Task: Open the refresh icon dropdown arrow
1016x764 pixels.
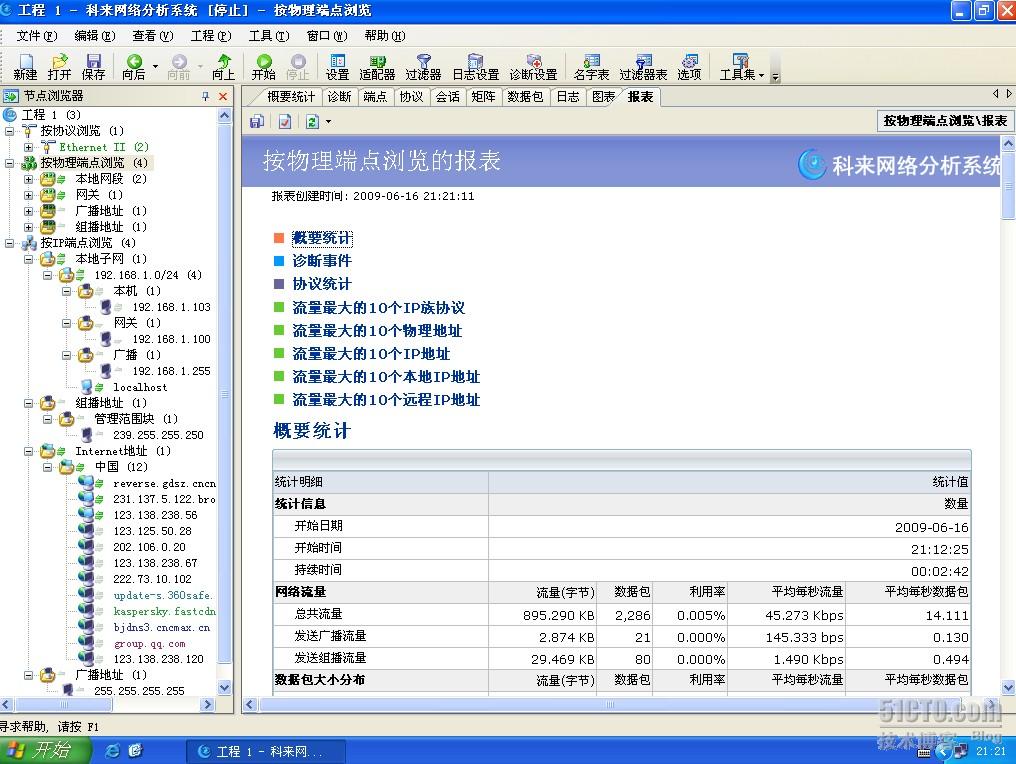Action: 329,121
